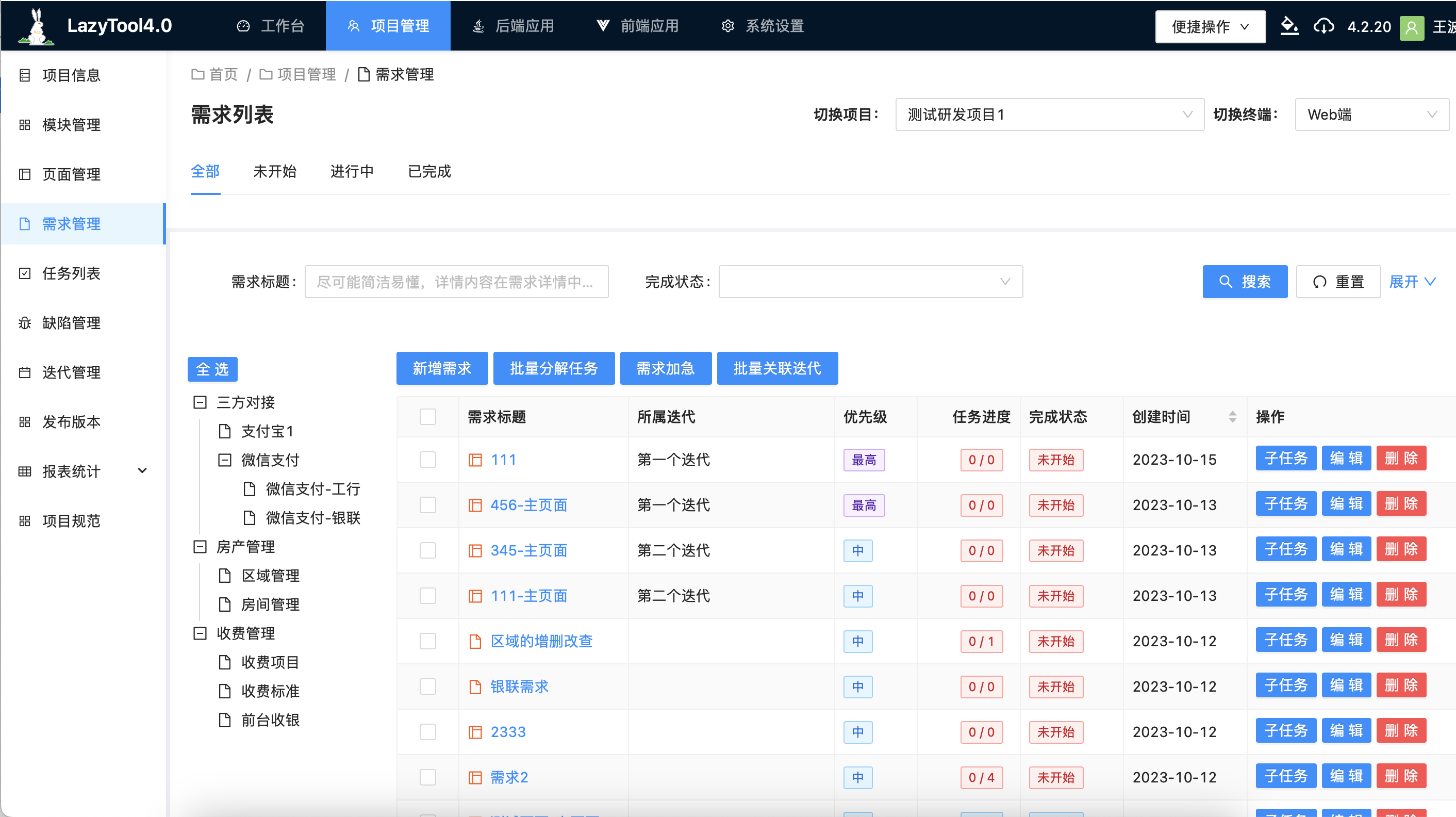This screenshot has width=1456, height=817.
Task: Click the 页面管理 layout icon
Action: [24, 174]
